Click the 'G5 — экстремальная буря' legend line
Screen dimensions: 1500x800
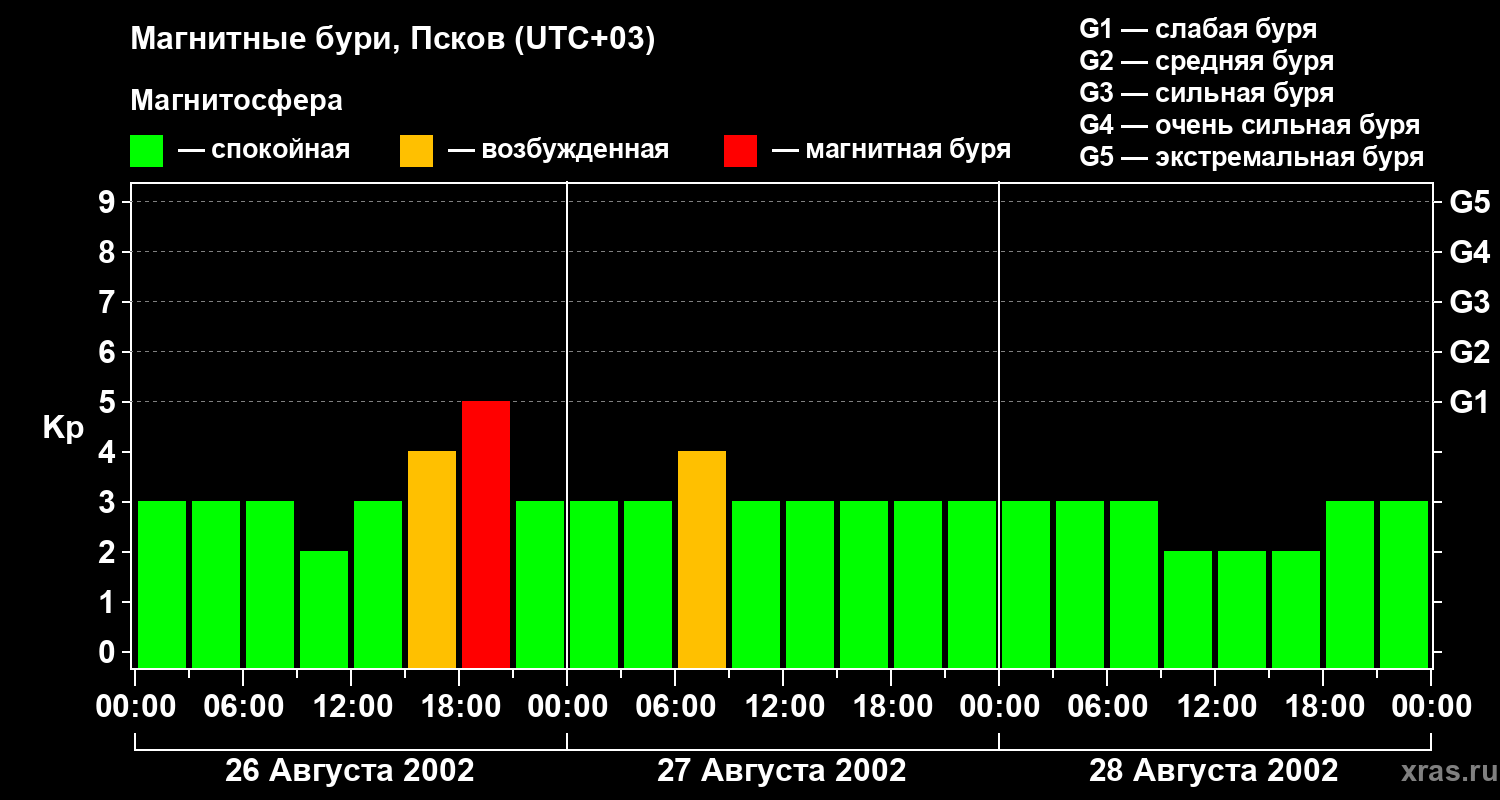click(x=1252, y=157)
